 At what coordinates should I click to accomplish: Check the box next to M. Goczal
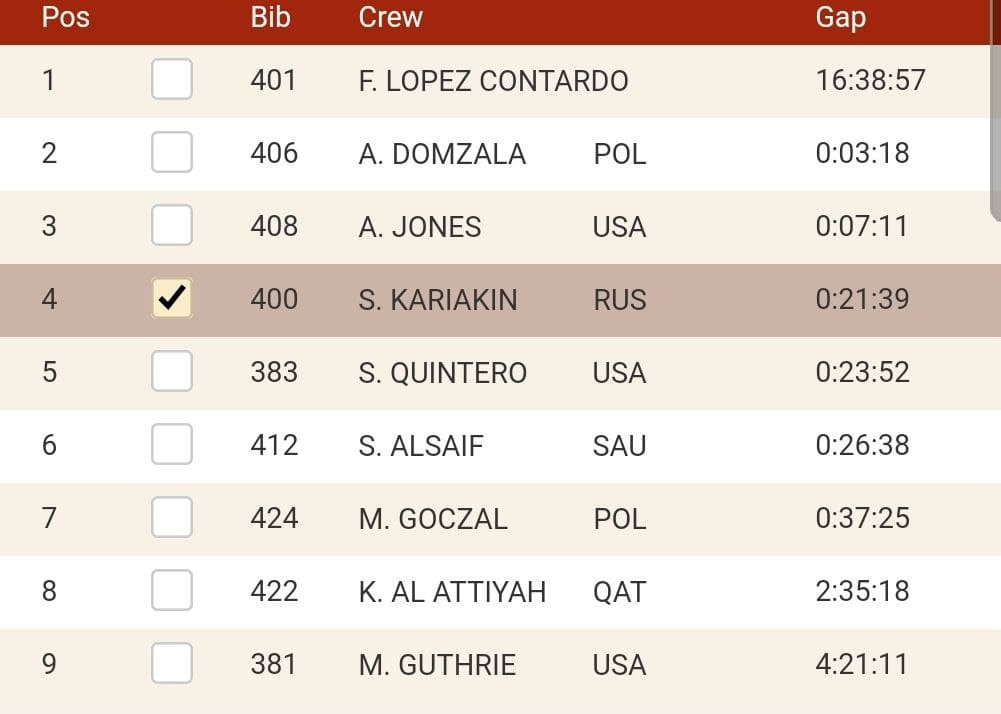(x=172, y=517)
